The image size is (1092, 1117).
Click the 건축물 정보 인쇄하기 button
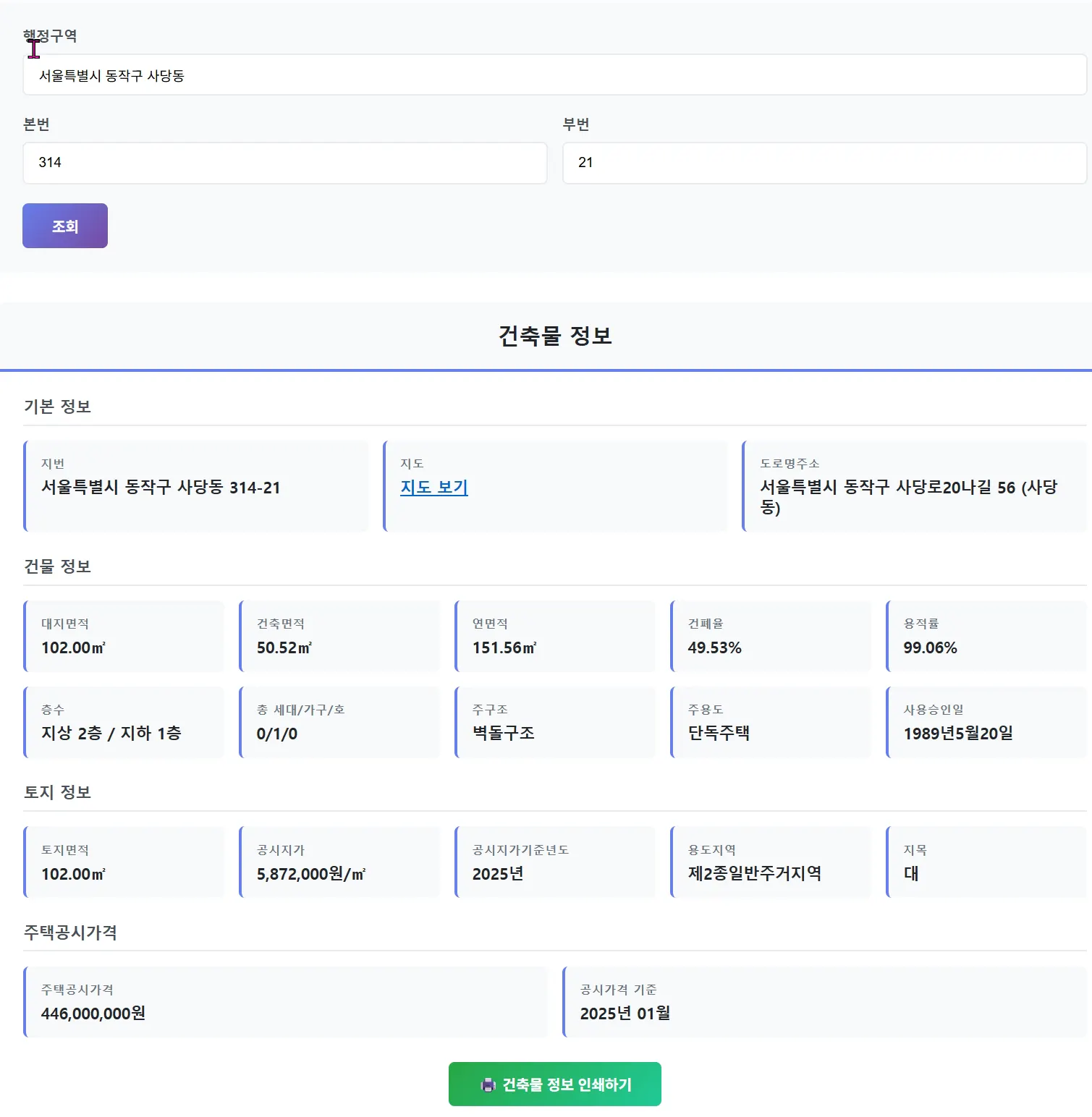pos(555,1084)
